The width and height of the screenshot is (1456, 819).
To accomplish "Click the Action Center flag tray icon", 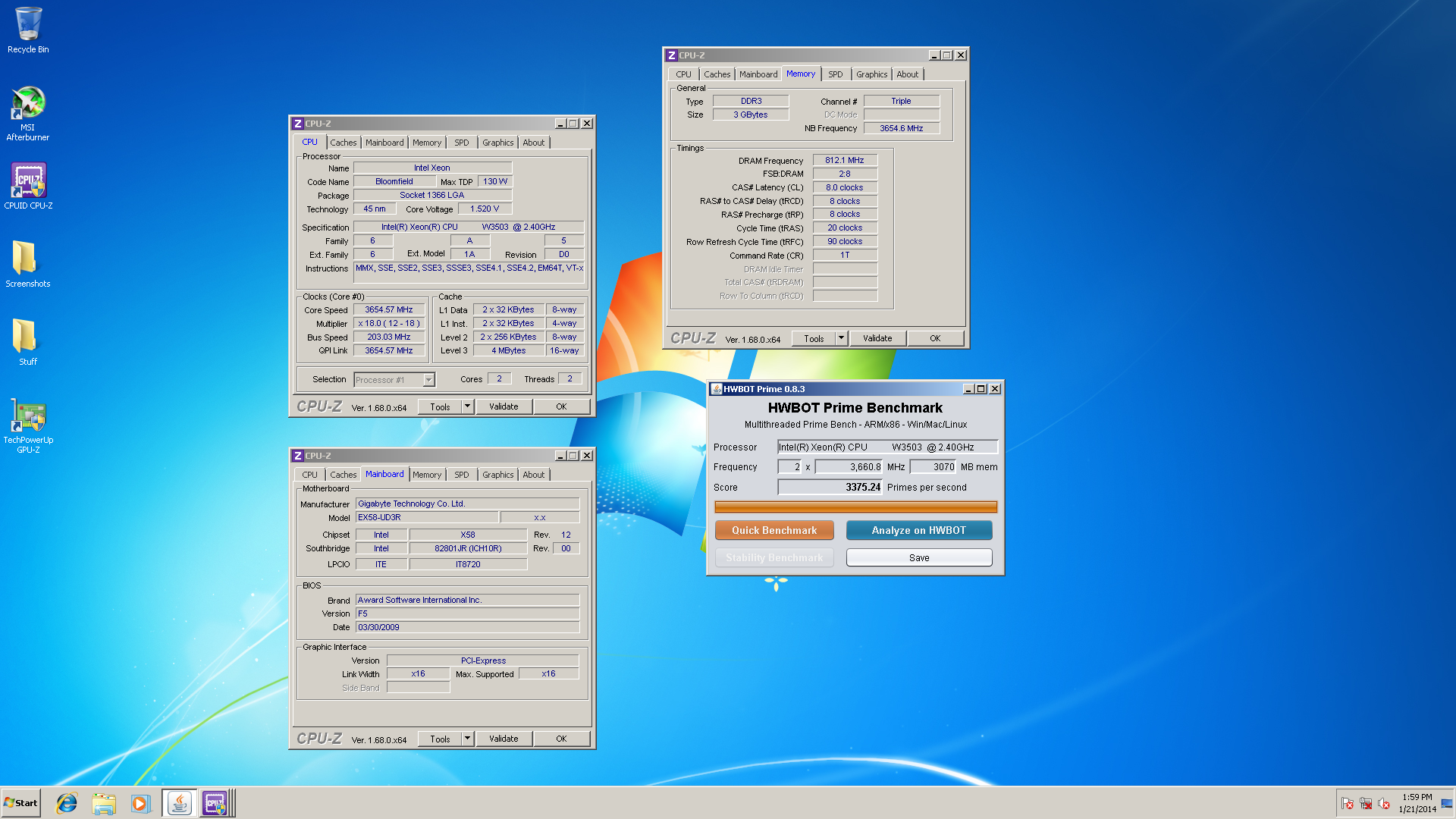I will tap(1348, 804).
